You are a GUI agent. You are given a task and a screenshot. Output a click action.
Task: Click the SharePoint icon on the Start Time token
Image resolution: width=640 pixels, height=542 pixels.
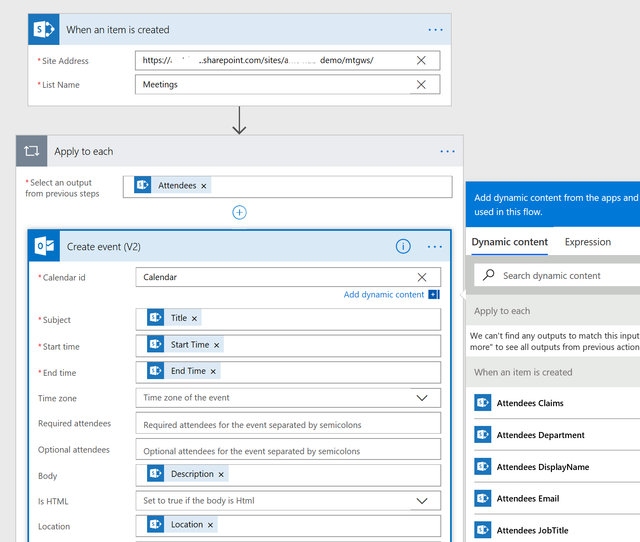(156, 344)
